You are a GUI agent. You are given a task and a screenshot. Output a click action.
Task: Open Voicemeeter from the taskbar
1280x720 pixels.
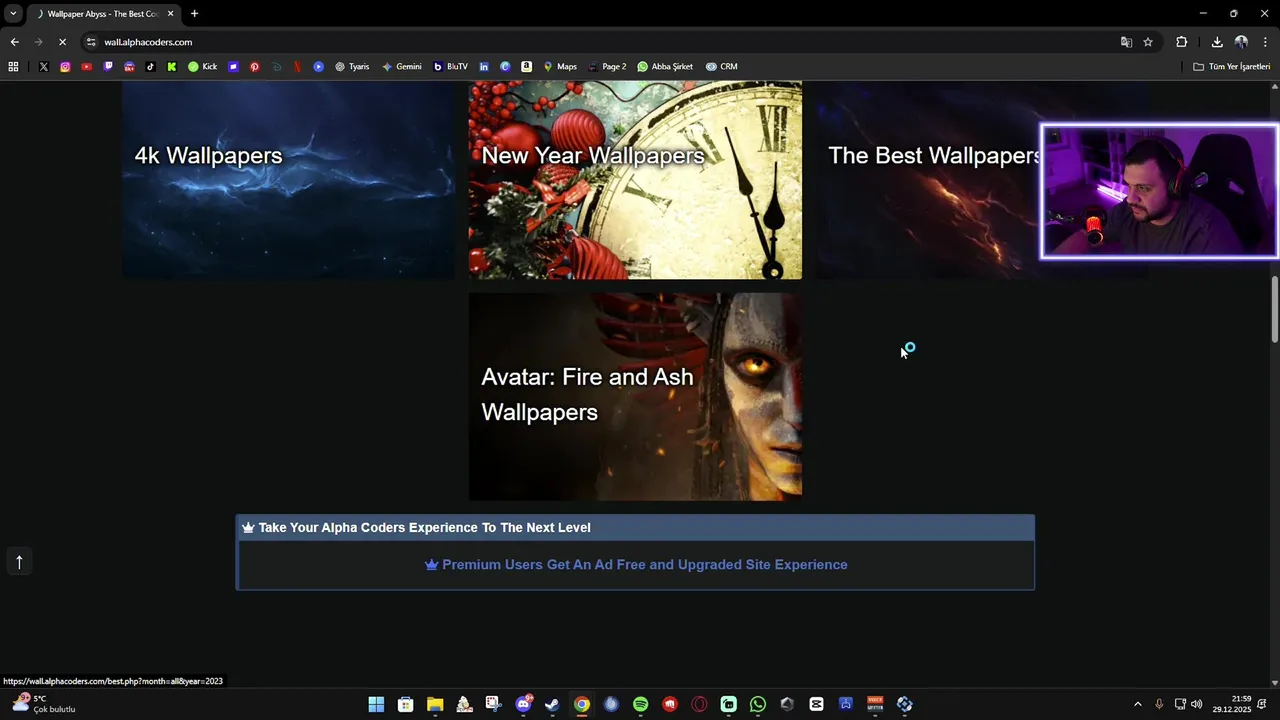[x=875, y=704]
